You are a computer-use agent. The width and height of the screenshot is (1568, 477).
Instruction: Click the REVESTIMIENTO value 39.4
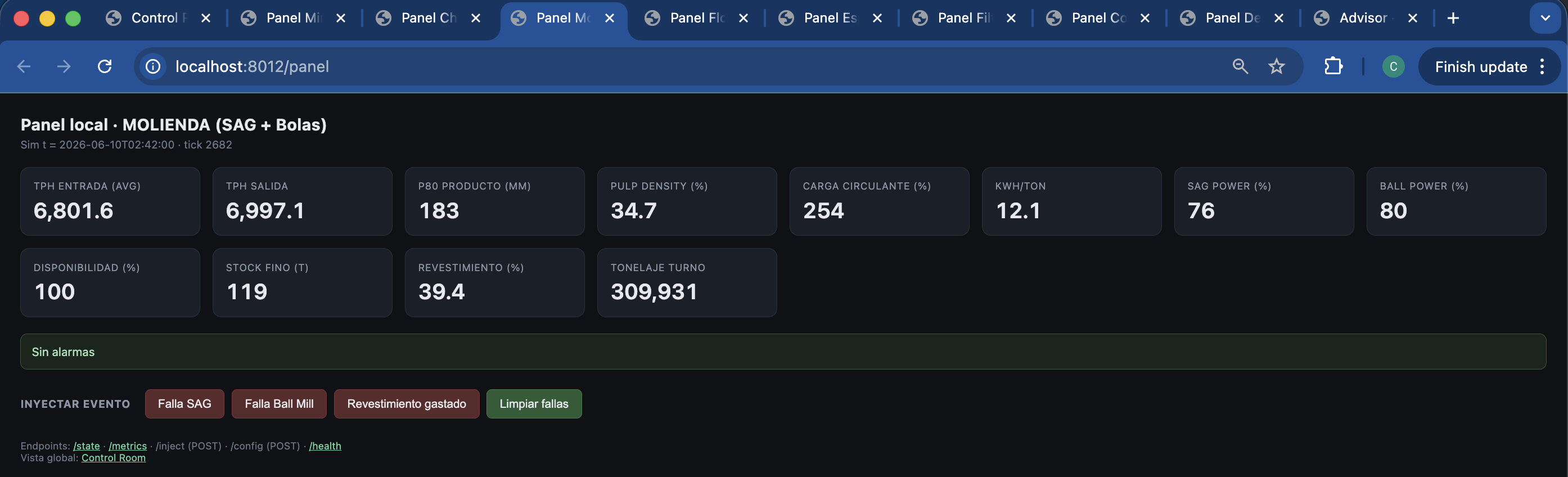[441, 292]
